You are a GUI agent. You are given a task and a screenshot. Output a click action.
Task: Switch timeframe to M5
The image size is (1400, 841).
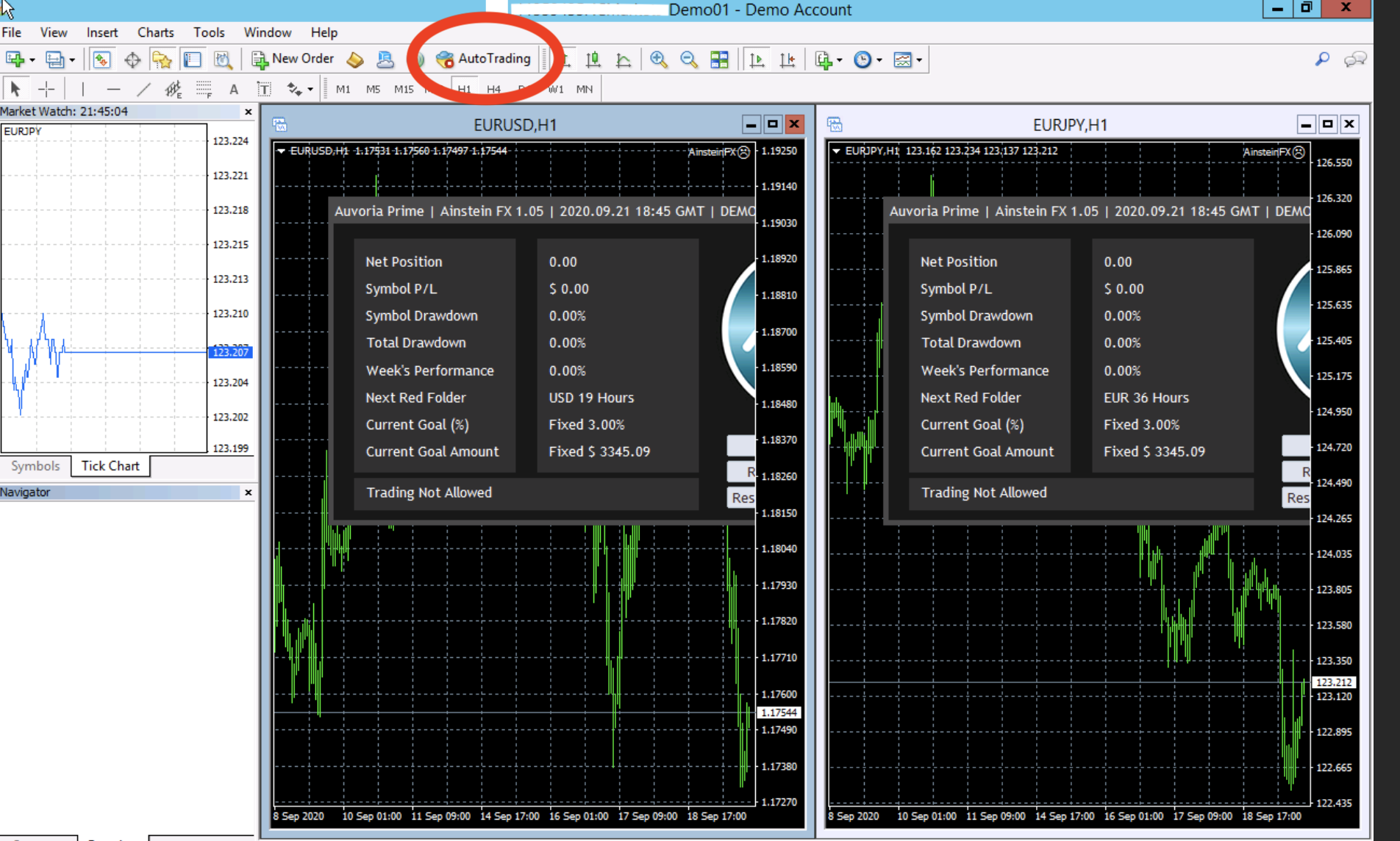click(373, 89)
